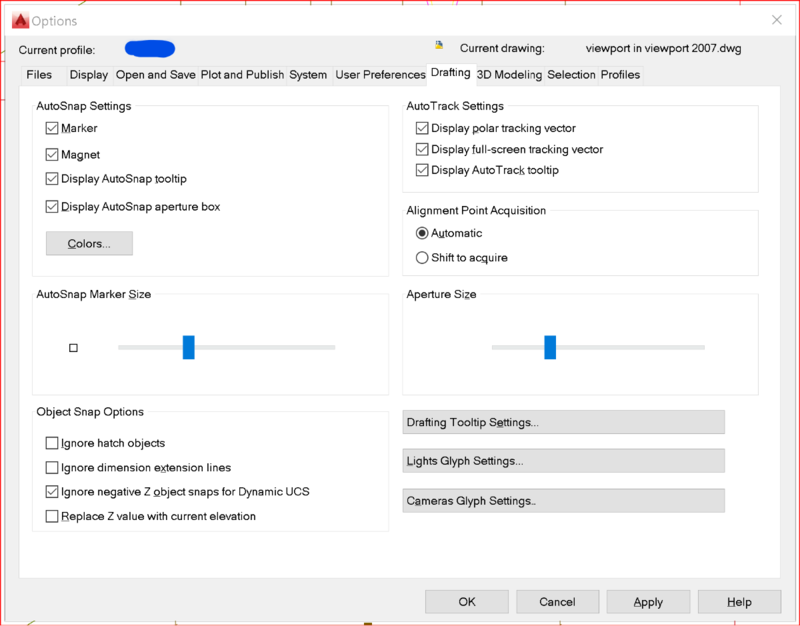Uncheck Display AutoSnap aperture box
800x626 pixels.
(52, 207)
